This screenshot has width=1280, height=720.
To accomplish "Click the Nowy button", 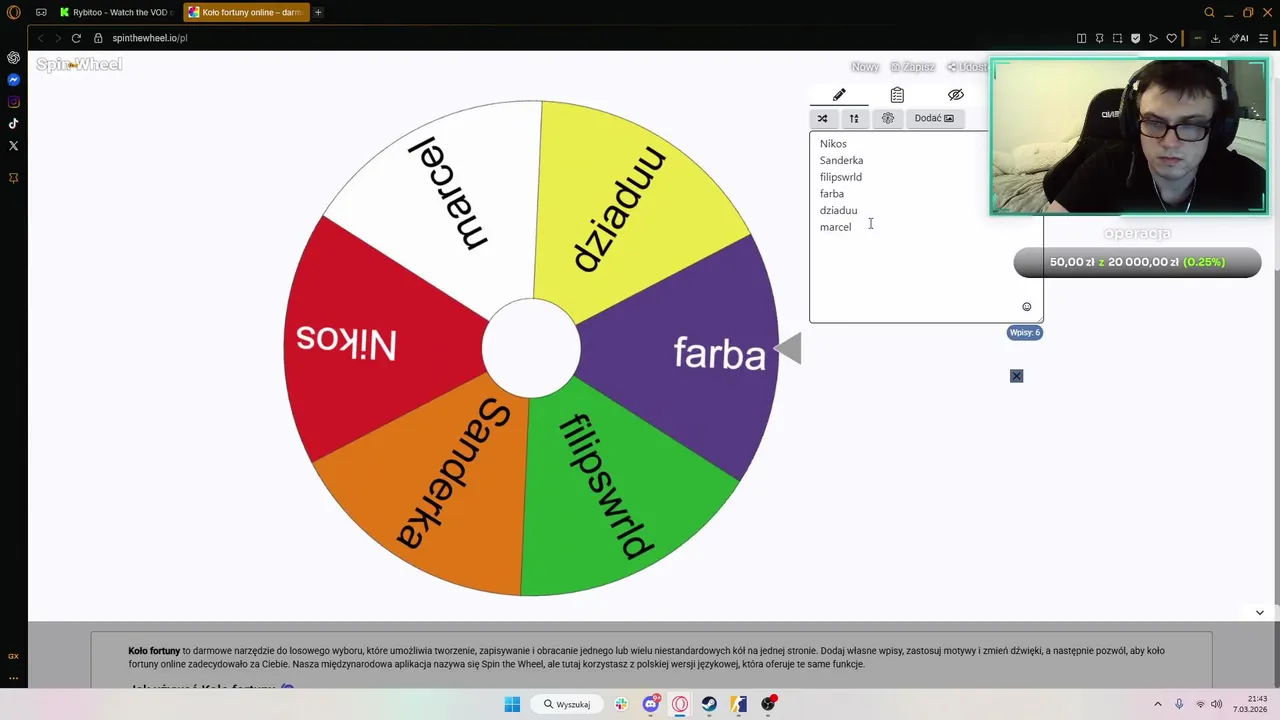I will [x=865, y=67].
